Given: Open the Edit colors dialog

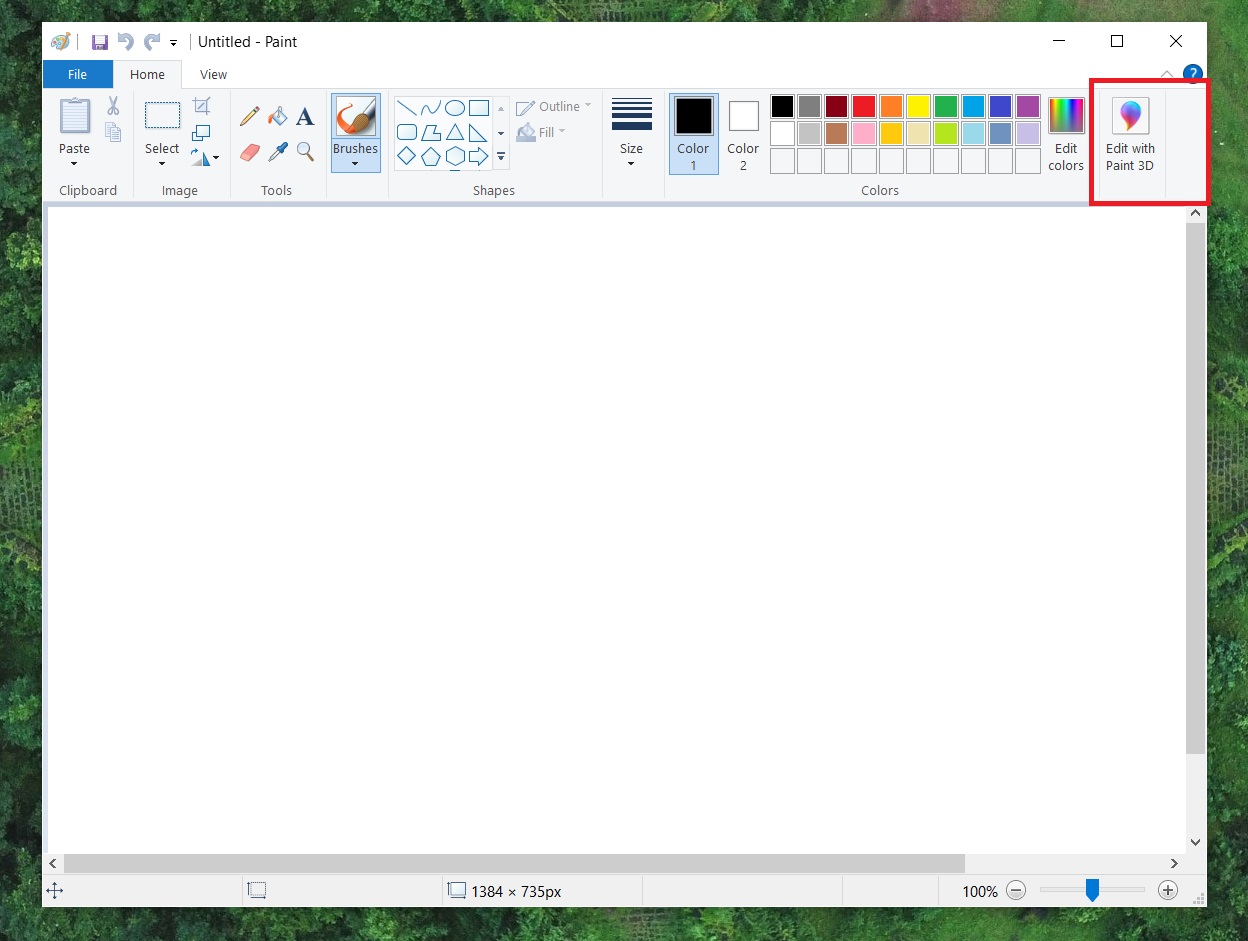Looking at the screenshot, I should tap(1065, 134).
